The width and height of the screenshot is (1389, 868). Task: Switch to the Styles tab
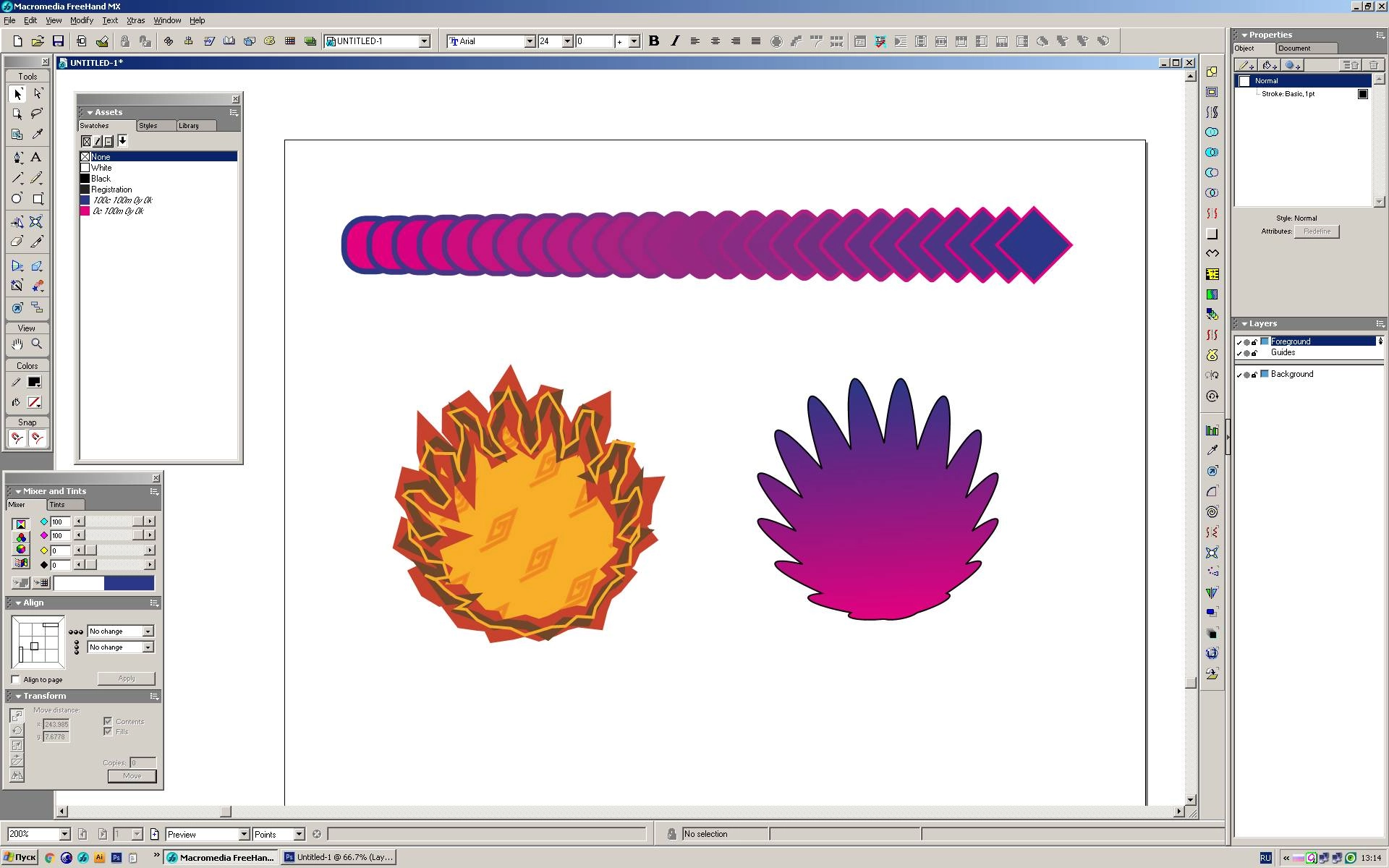pyautogui.click(x=155, y=126)
